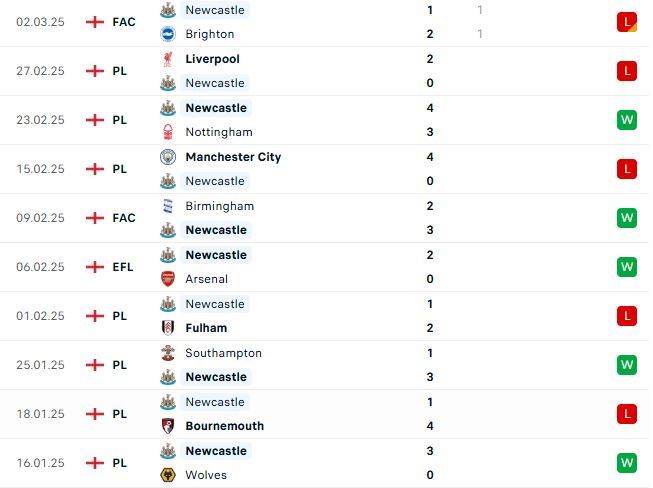Click the Nottingham Forest crest icon
The height and width of the screenshot is (488, 653).
click(x=168, y=132)
